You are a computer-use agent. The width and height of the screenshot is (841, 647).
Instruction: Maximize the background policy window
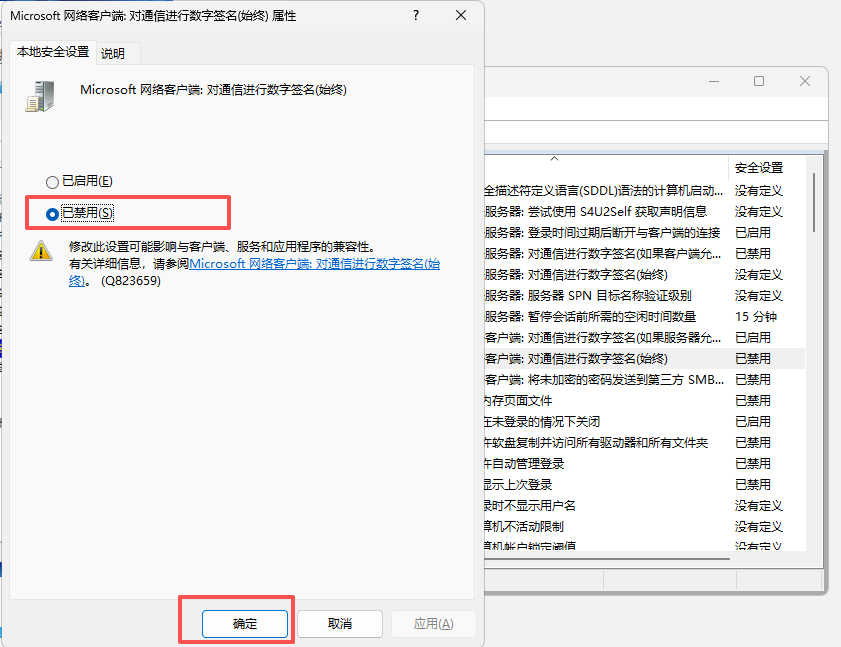(759, 81)
